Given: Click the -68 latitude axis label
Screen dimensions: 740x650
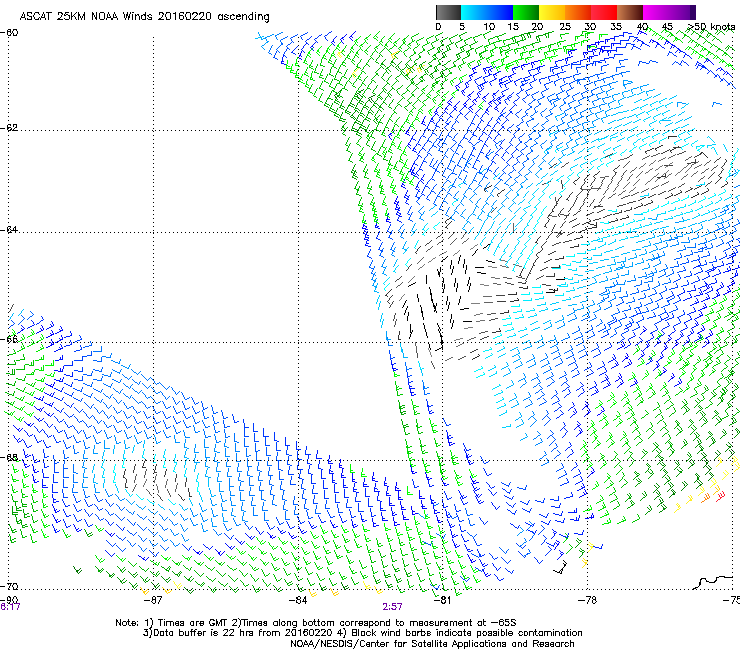Looking at the screenshot, I should 9,457.
